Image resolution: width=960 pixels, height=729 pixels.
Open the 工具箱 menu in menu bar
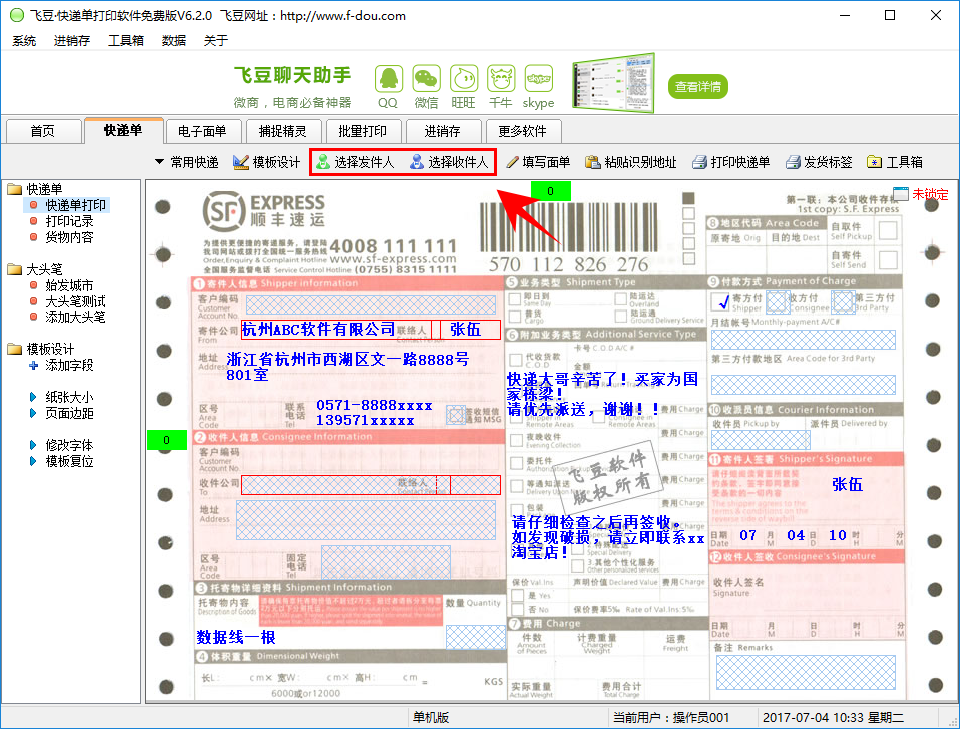[126, 40]
